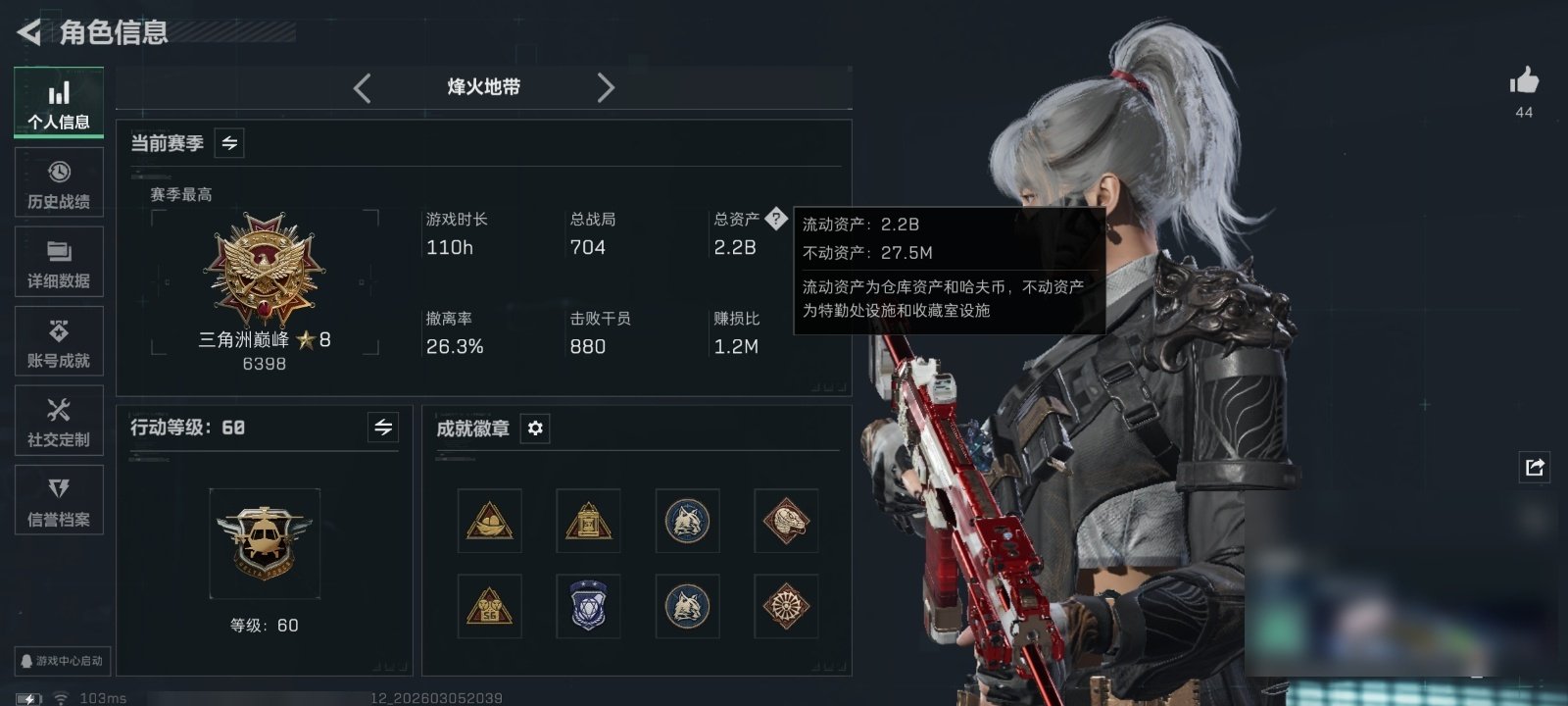This screenshot has height=706, width=1568.
Task: Switch to previous mode with left chevron
Action: coord(363,88)
